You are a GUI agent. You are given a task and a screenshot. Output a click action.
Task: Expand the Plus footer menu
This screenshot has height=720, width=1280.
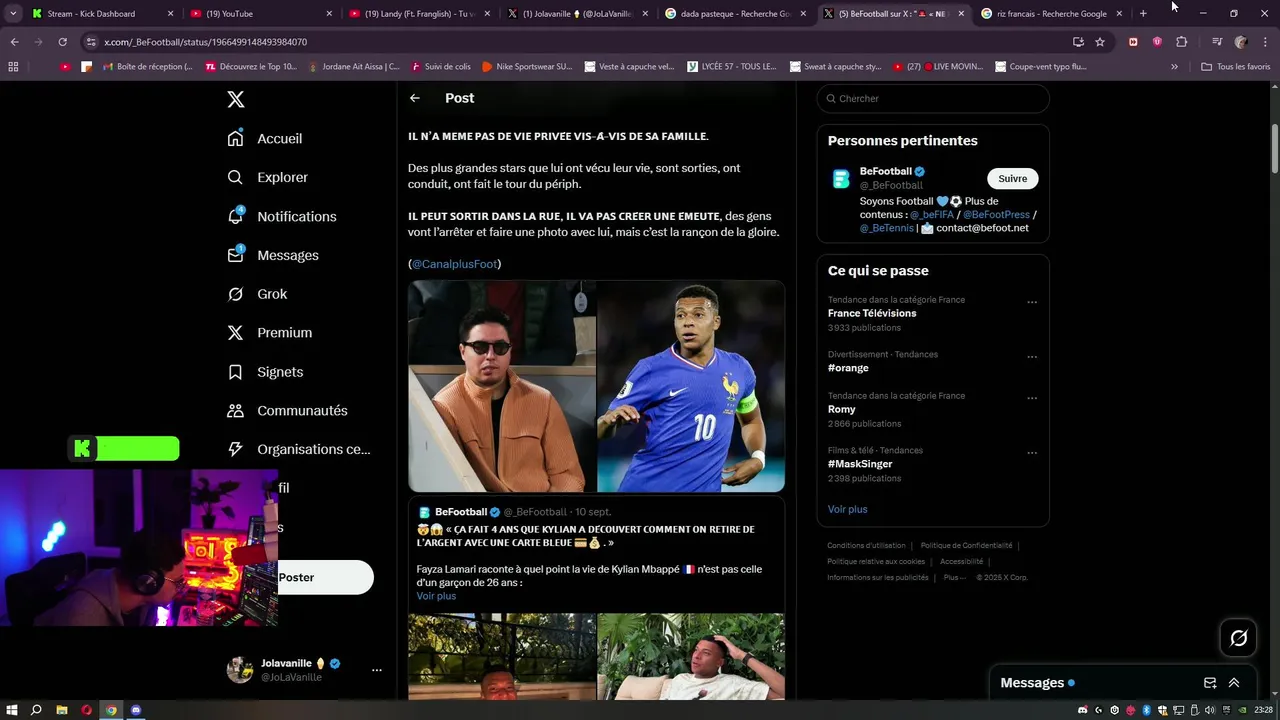point(957,577)
